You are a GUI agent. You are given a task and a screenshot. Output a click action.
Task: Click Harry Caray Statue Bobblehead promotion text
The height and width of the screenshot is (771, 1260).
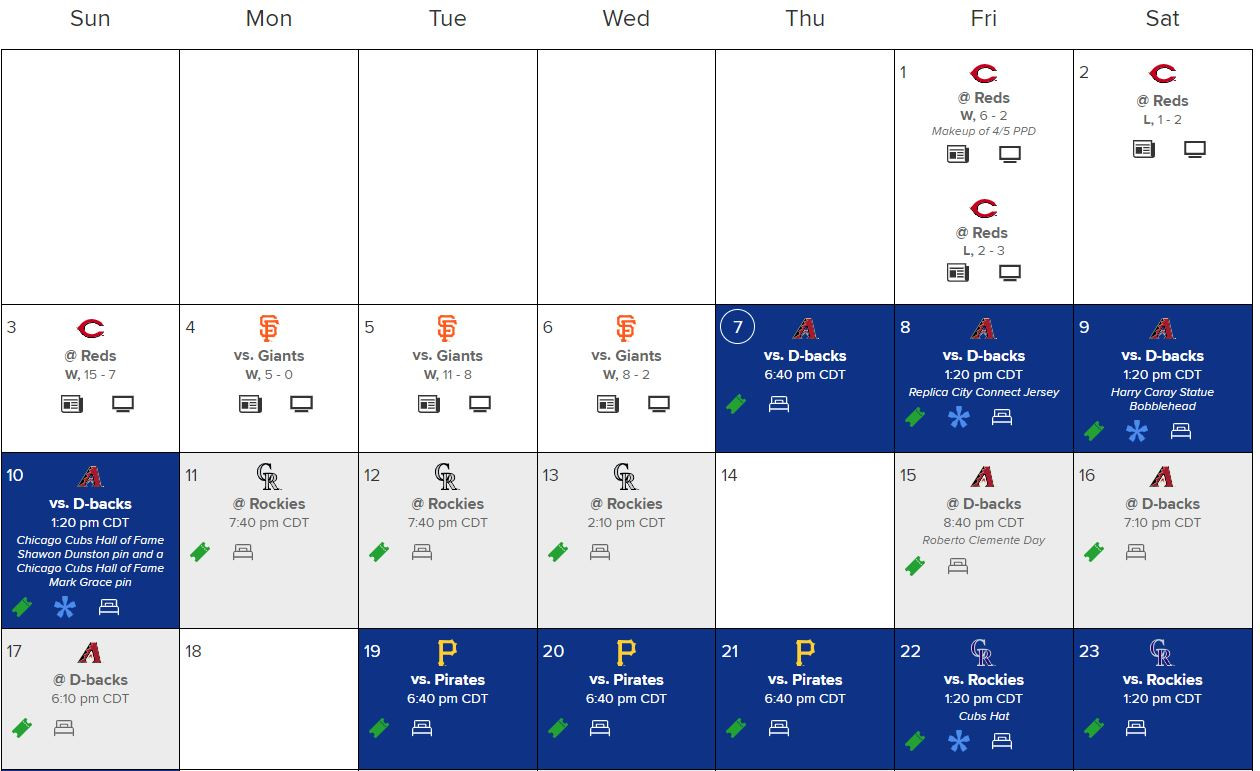(x=1162, y=399)
